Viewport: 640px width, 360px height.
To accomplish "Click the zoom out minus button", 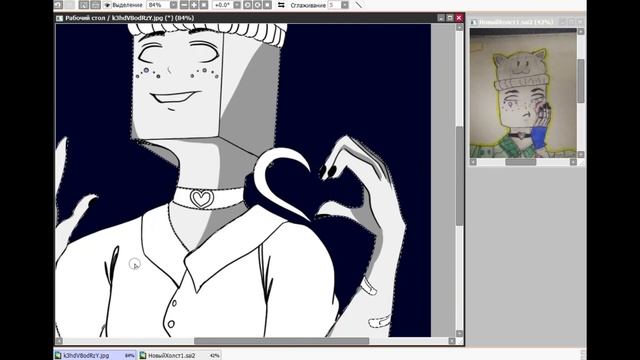I will pyautogui.click(x=184, y=5).
